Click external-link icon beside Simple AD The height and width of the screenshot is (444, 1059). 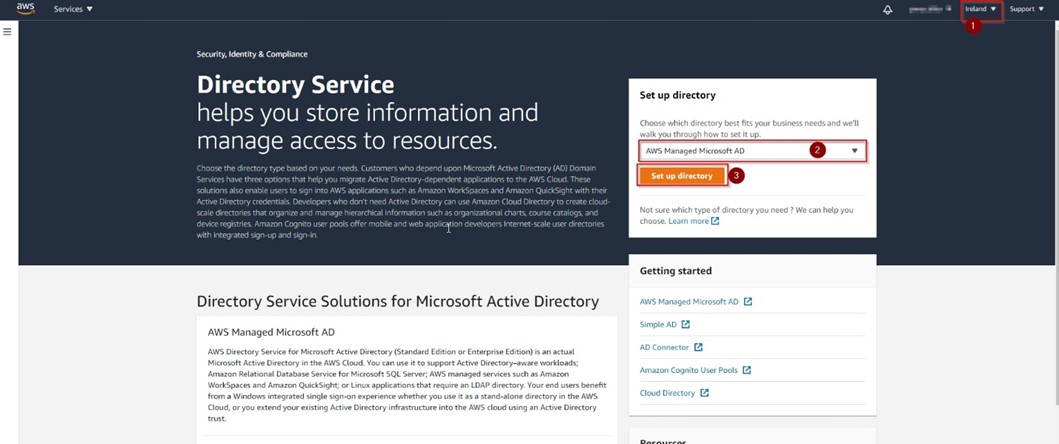pos(686,324)
